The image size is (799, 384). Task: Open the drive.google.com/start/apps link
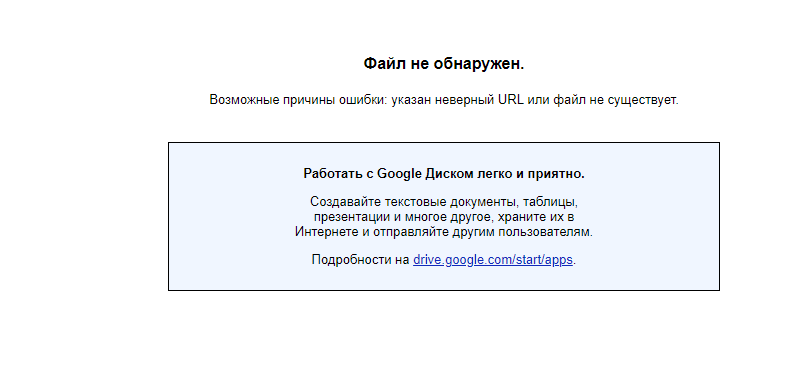(x=493, y=260)
